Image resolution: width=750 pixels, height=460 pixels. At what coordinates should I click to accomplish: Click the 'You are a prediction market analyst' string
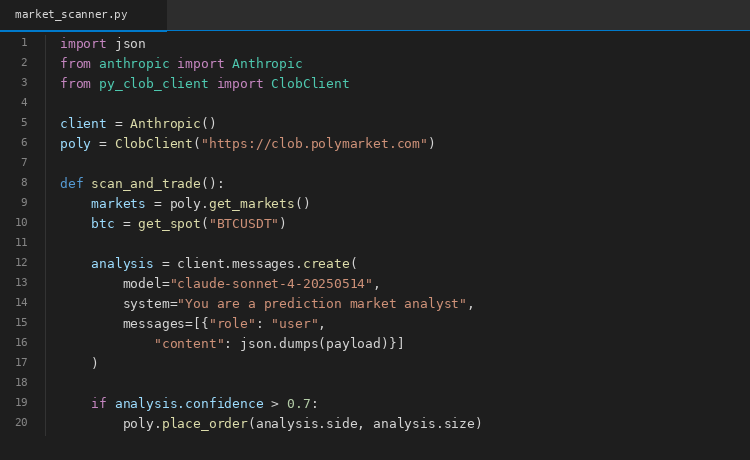click(x=322, y=304)
